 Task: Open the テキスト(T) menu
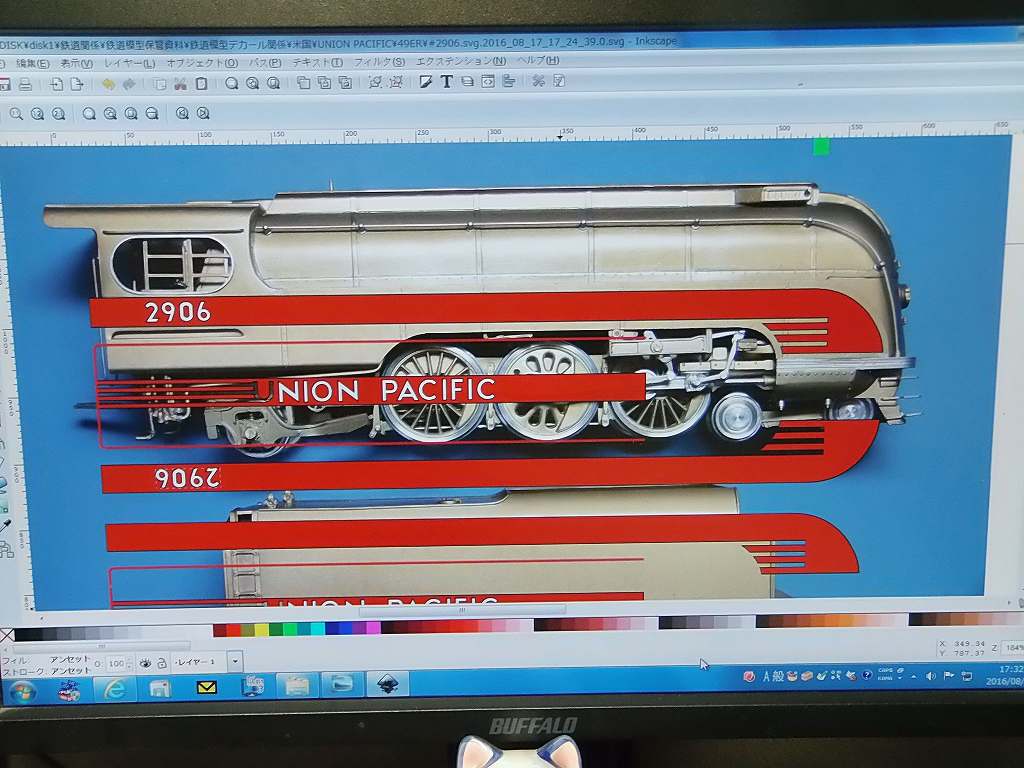click(317, 62)
